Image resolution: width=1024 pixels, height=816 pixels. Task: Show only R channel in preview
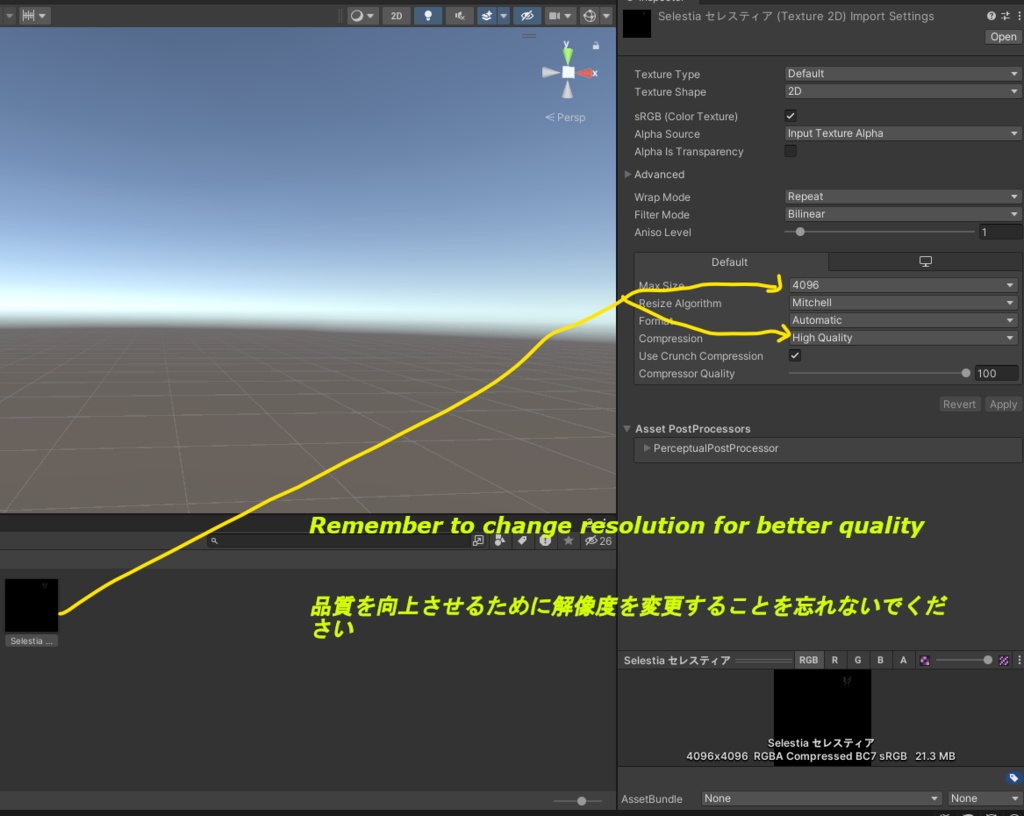tap(835, 660)
